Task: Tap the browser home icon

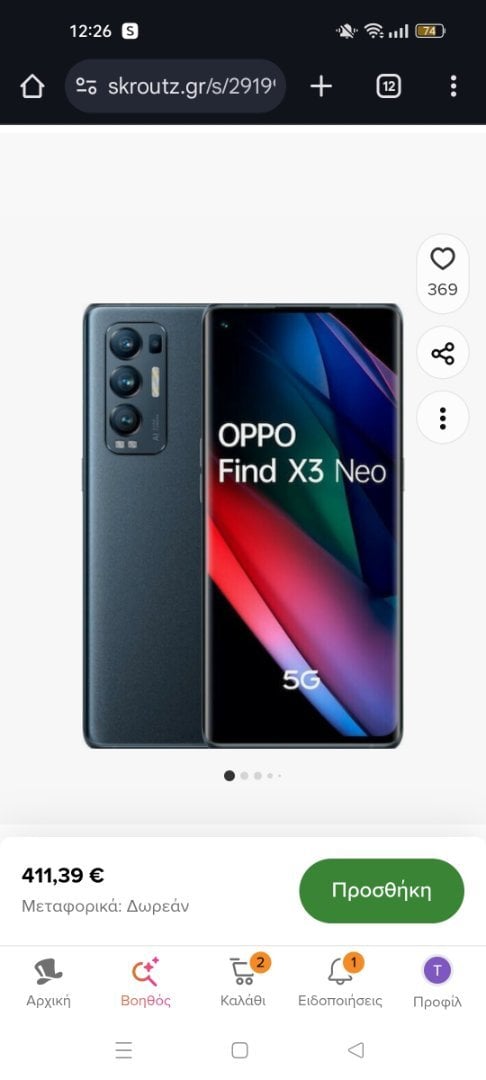Action: click(x=32, y=87)
